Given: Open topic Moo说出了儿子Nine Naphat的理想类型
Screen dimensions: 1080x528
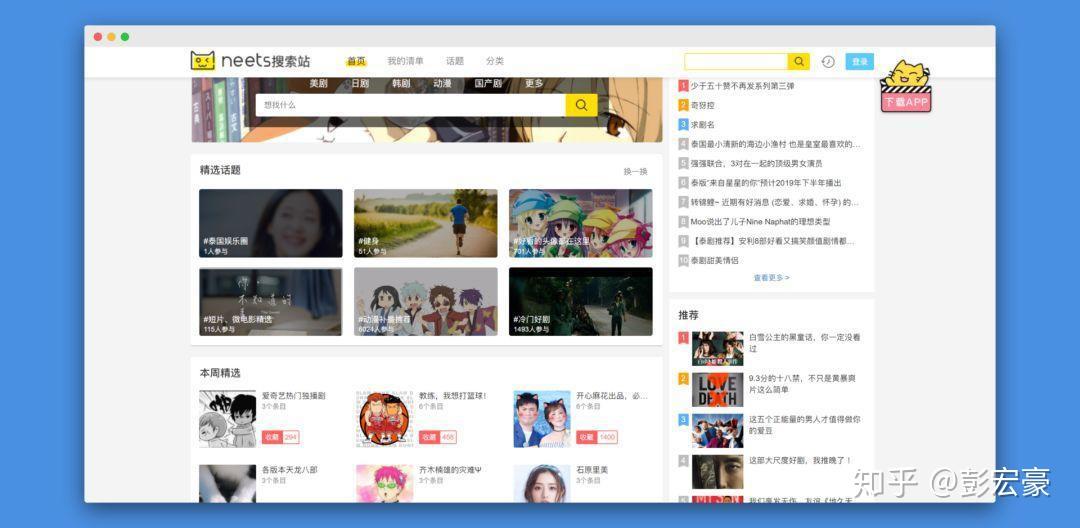Looking at the screenshot, I should point(760,222).
